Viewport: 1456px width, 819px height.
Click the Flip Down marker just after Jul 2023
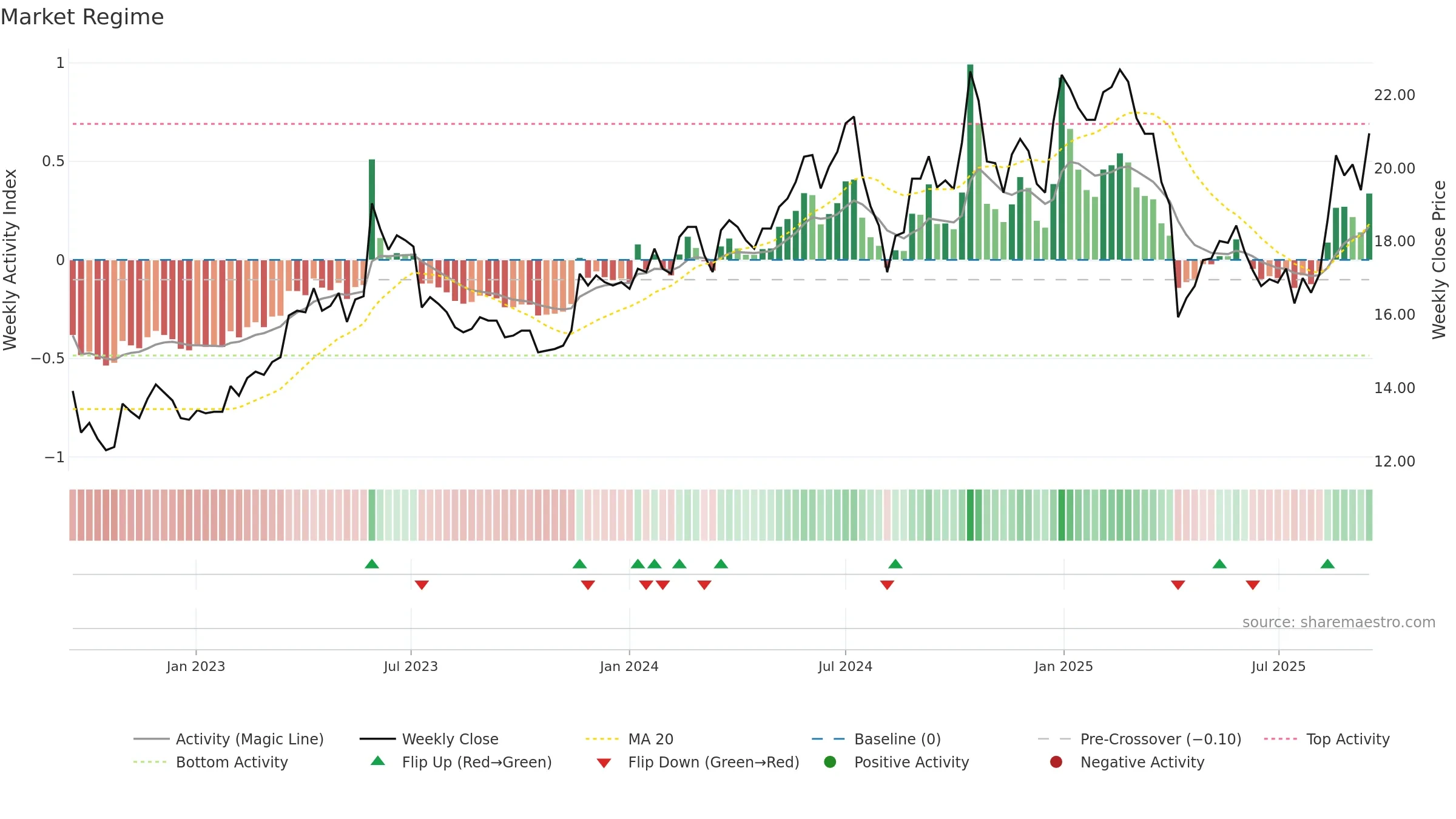[422, 585]
